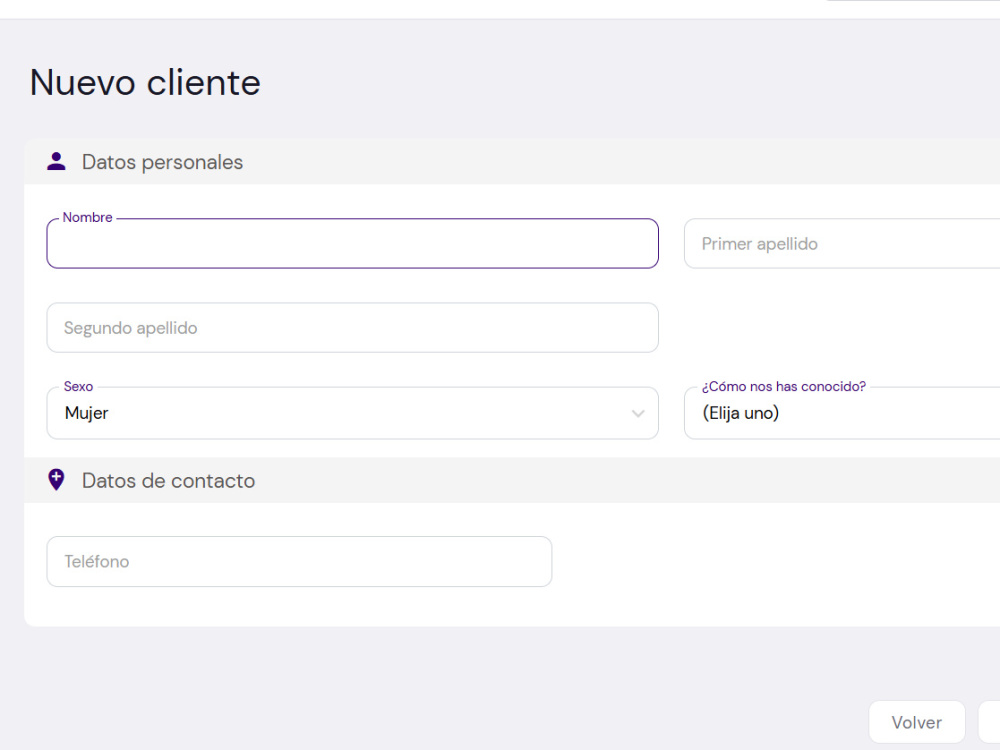This screenshot has width=1000, height=750.
Task: Open the Sexo dropdown showing Mujer
Action: (x=352, y=413)
